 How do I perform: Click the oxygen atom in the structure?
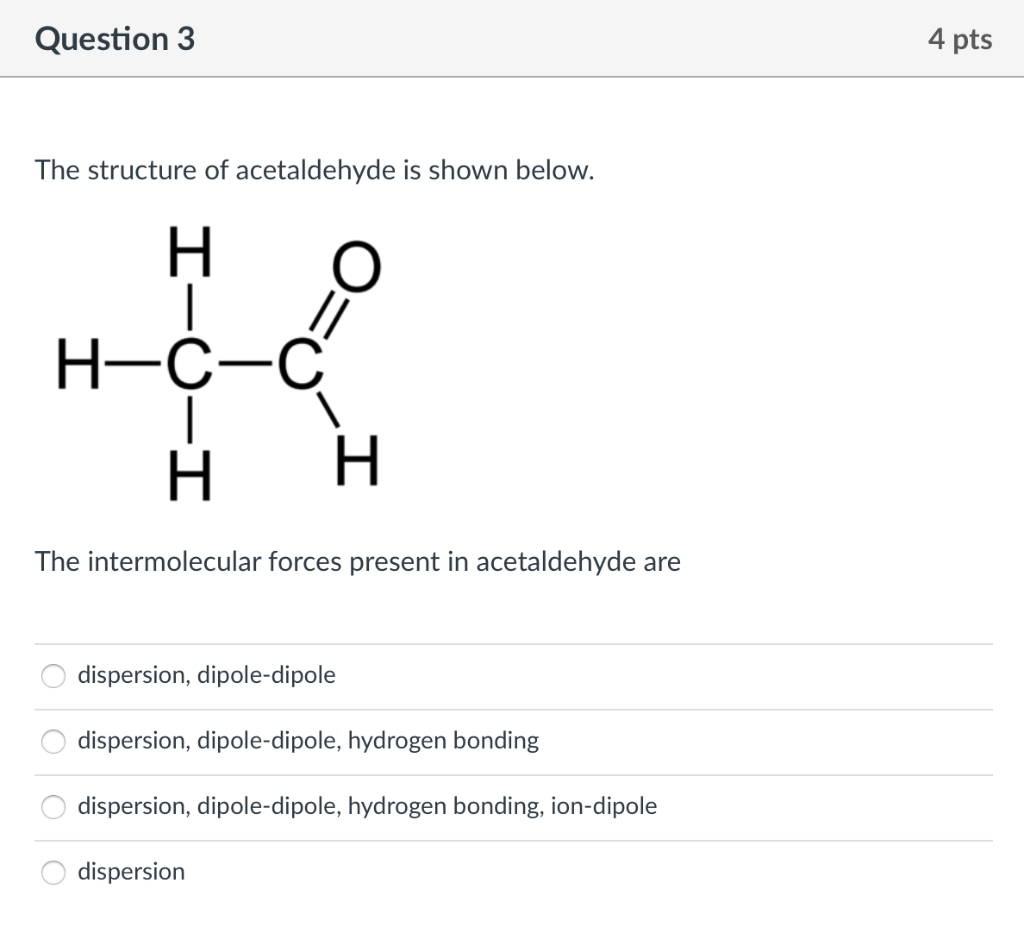point(356,265)
